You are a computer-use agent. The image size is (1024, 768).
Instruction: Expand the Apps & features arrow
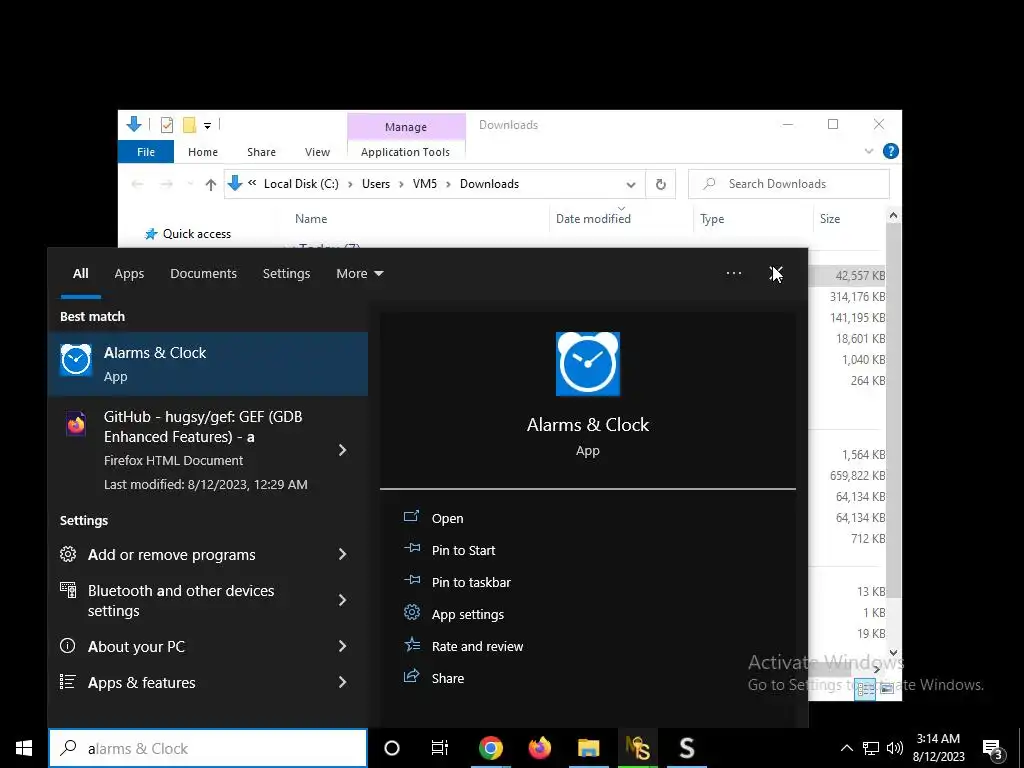click(343, 682)
